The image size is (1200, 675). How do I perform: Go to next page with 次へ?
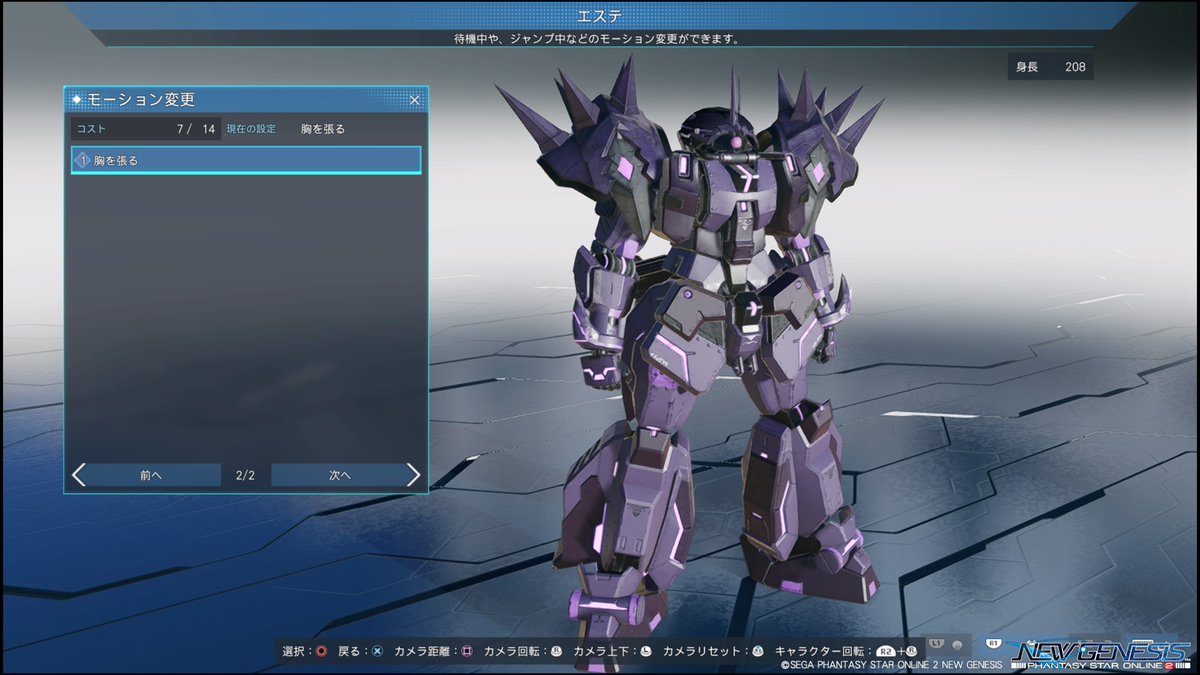click(x=346, y=475)
